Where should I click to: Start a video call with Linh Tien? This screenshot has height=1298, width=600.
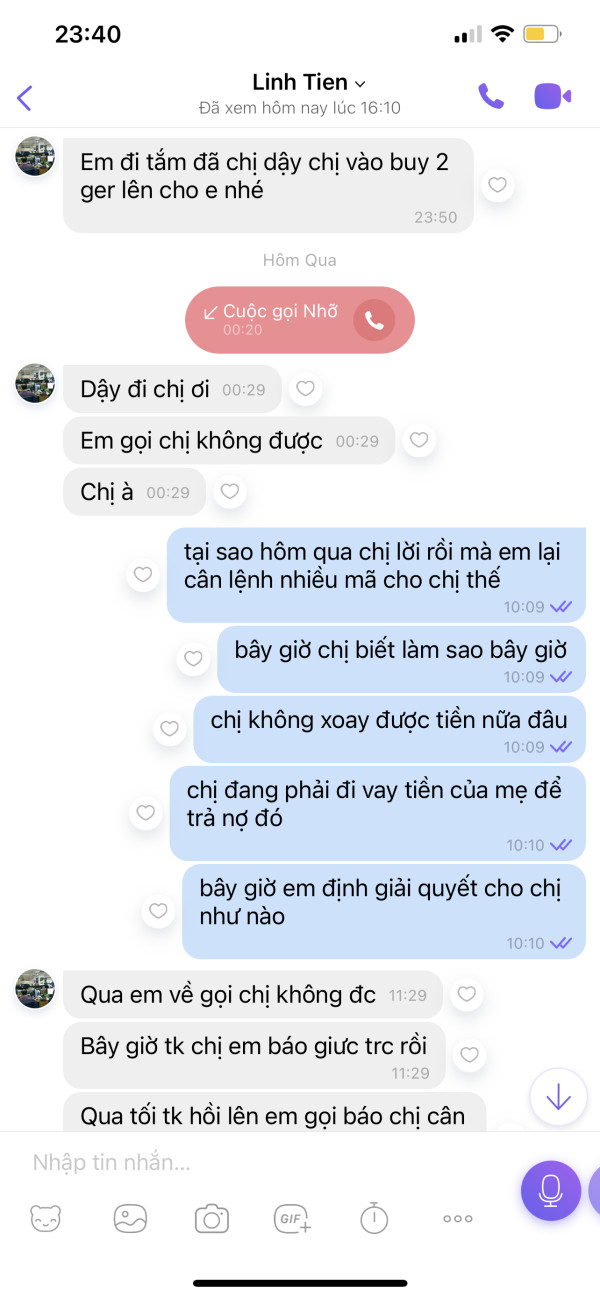point(552,96)
